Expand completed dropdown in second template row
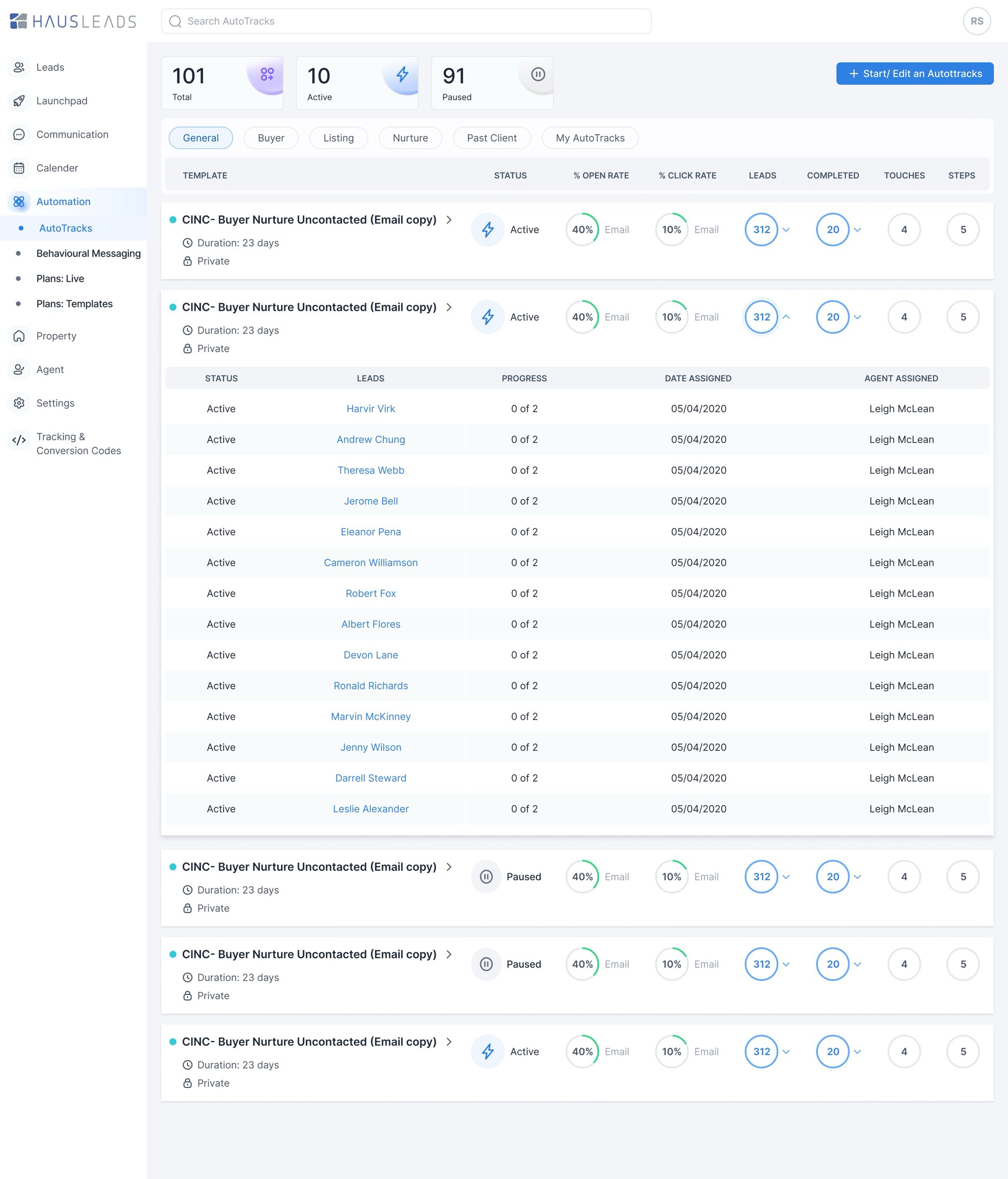Screen dimensions: 1008x1179 pos(857,317)
